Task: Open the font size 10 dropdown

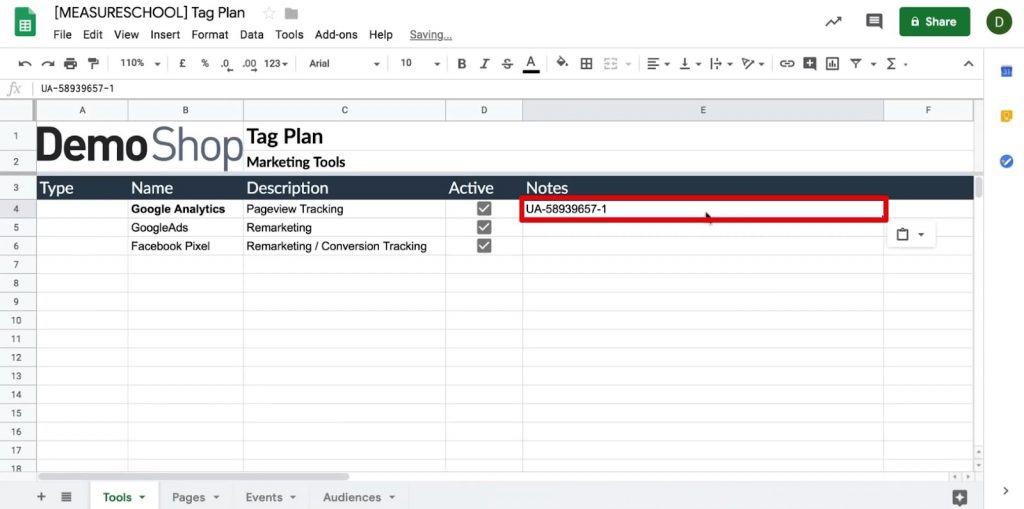Action: [x=420, y=63]
